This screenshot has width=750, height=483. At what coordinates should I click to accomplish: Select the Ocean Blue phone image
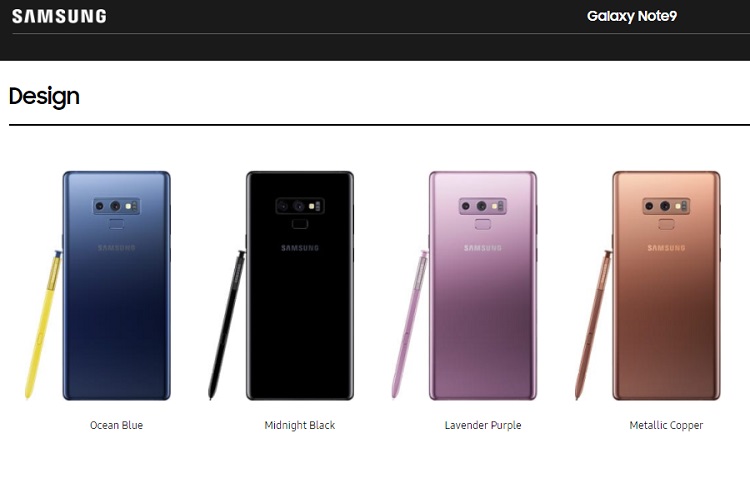click(x=116, y=285)
